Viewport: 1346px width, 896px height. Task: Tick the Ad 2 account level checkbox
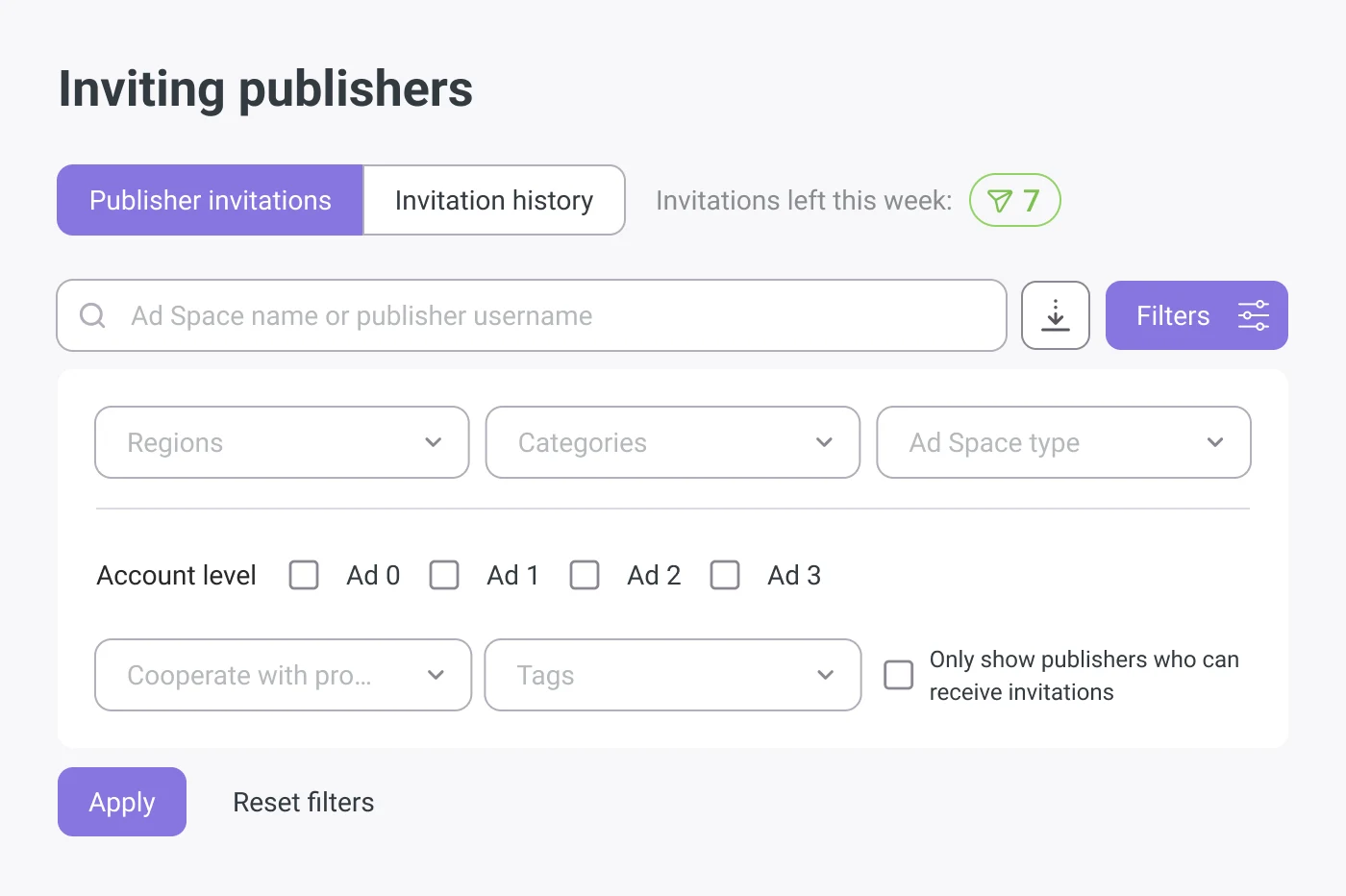(x=585, y=575)
